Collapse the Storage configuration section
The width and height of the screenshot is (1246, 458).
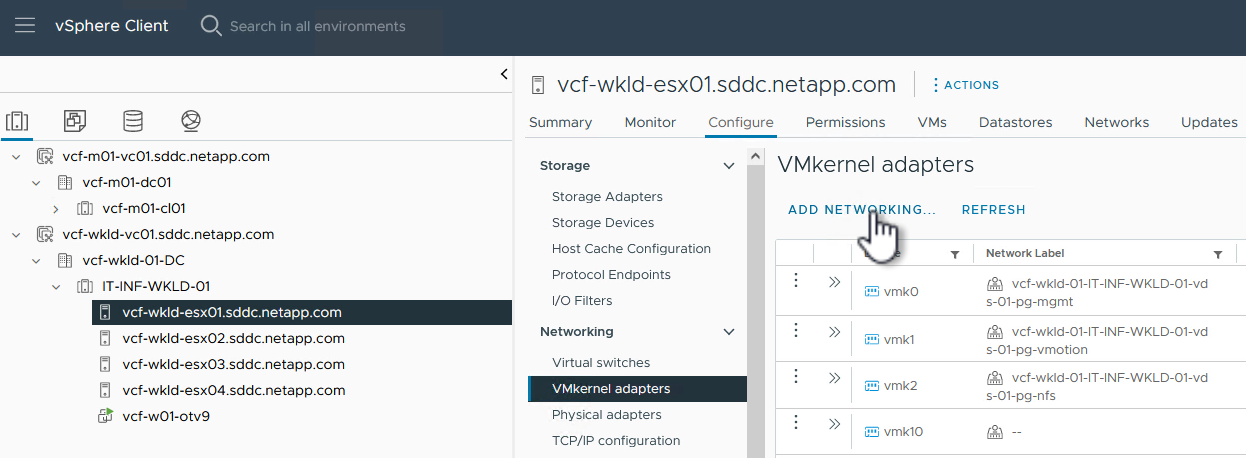tap(729, 166)
